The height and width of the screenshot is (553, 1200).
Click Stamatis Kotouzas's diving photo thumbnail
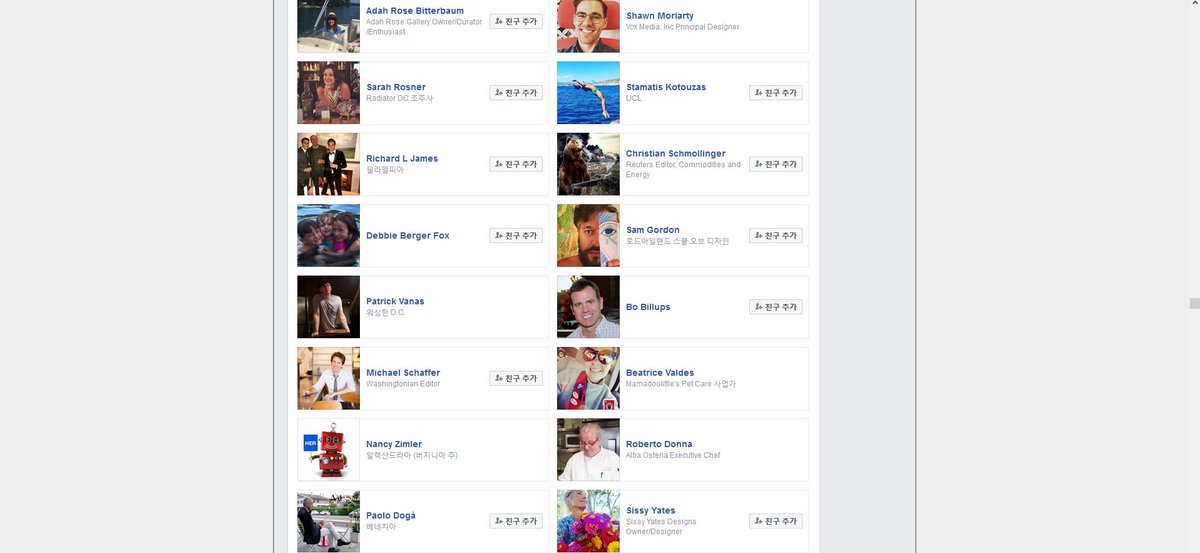click(x=588, y=93)
